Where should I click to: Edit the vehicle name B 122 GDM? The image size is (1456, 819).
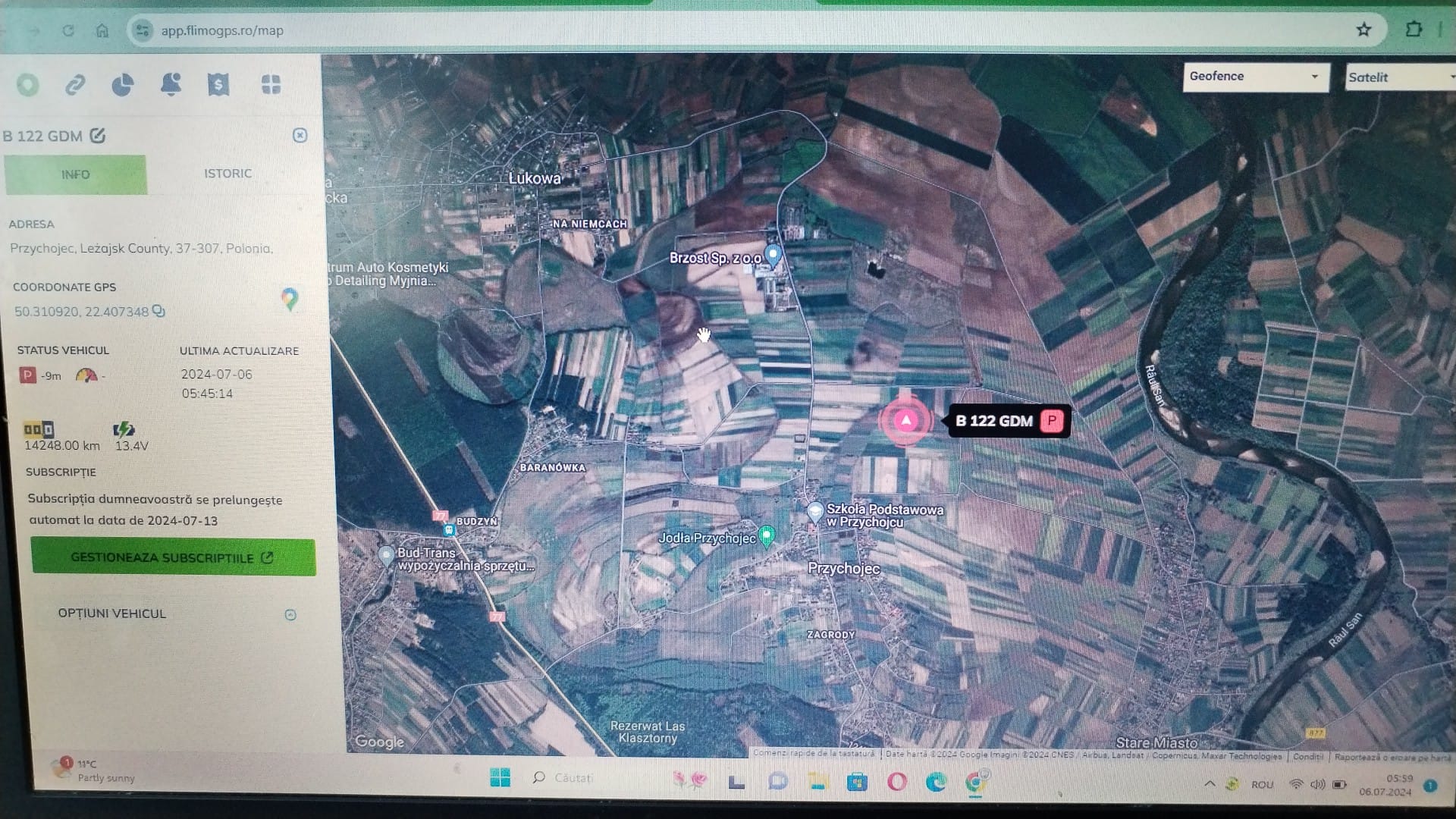tap(98, 136)
